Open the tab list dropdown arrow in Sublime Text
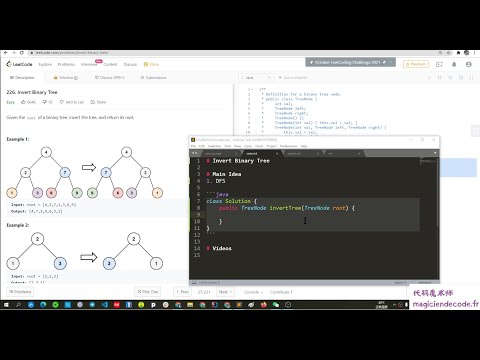The image size is (480, 360). tap(435, 153)
